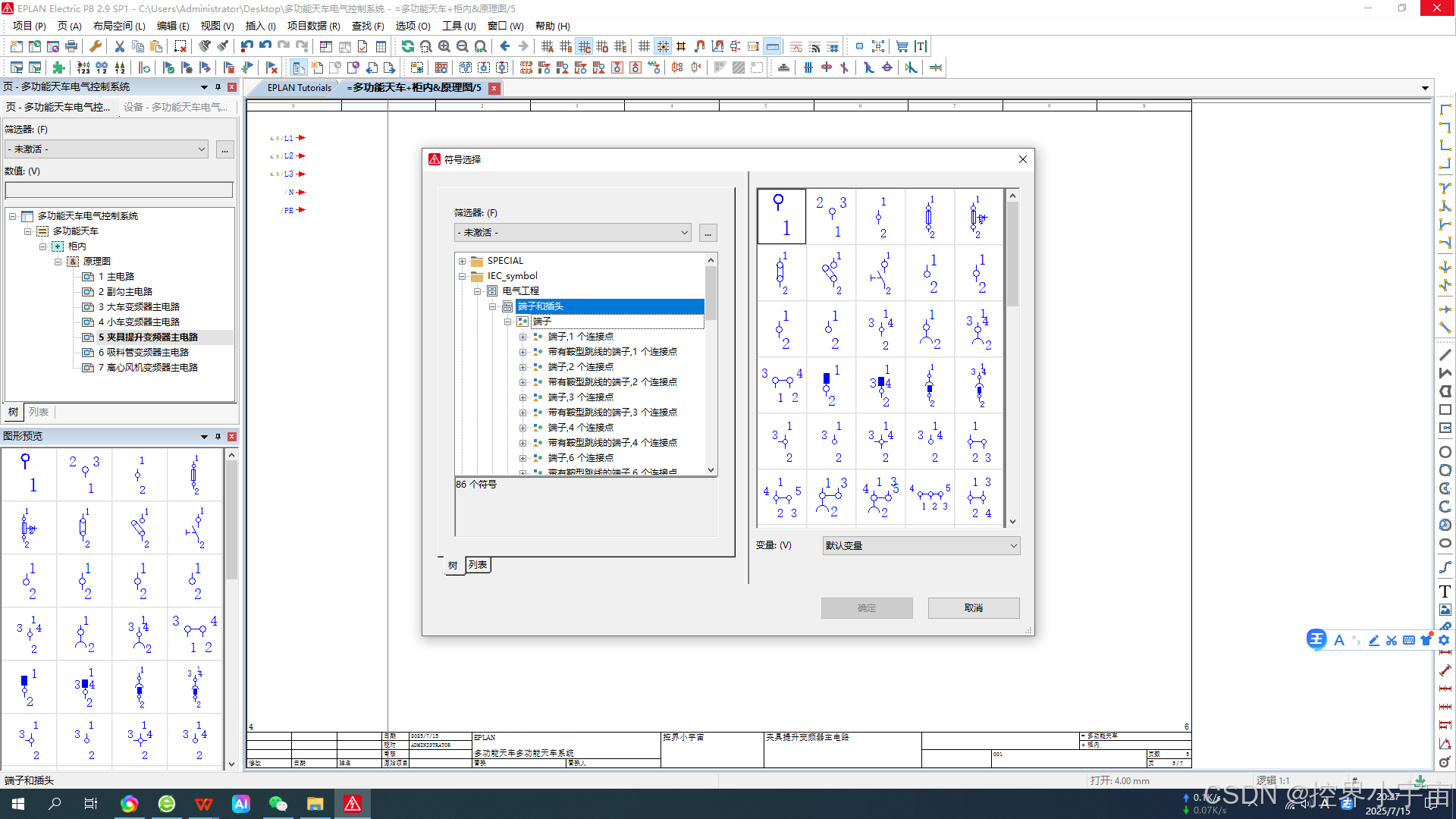Image resolution: width=1456 pixels, height=819 pixels.
Task: Click the delete selection area icon
Action: coord(180,46)
